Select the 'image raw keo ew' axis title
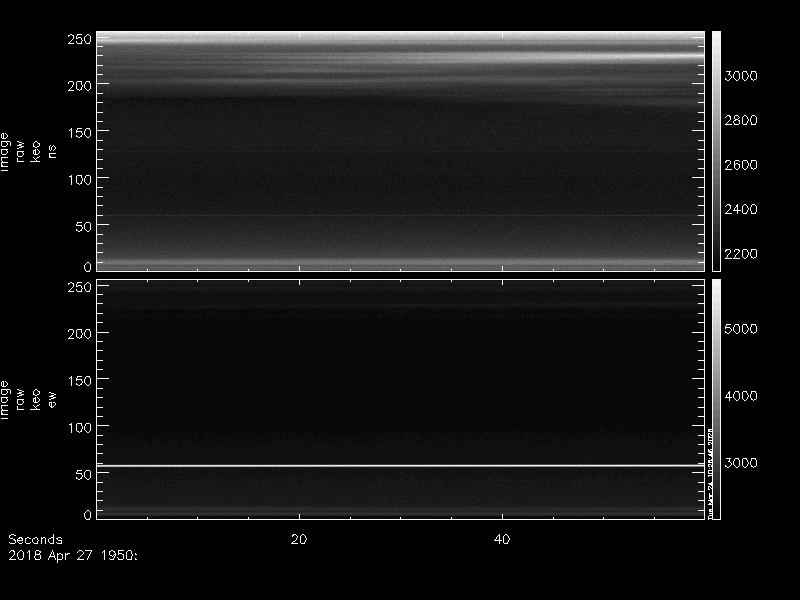This screenshot has height=600, width=800. (x=28, y=398)
